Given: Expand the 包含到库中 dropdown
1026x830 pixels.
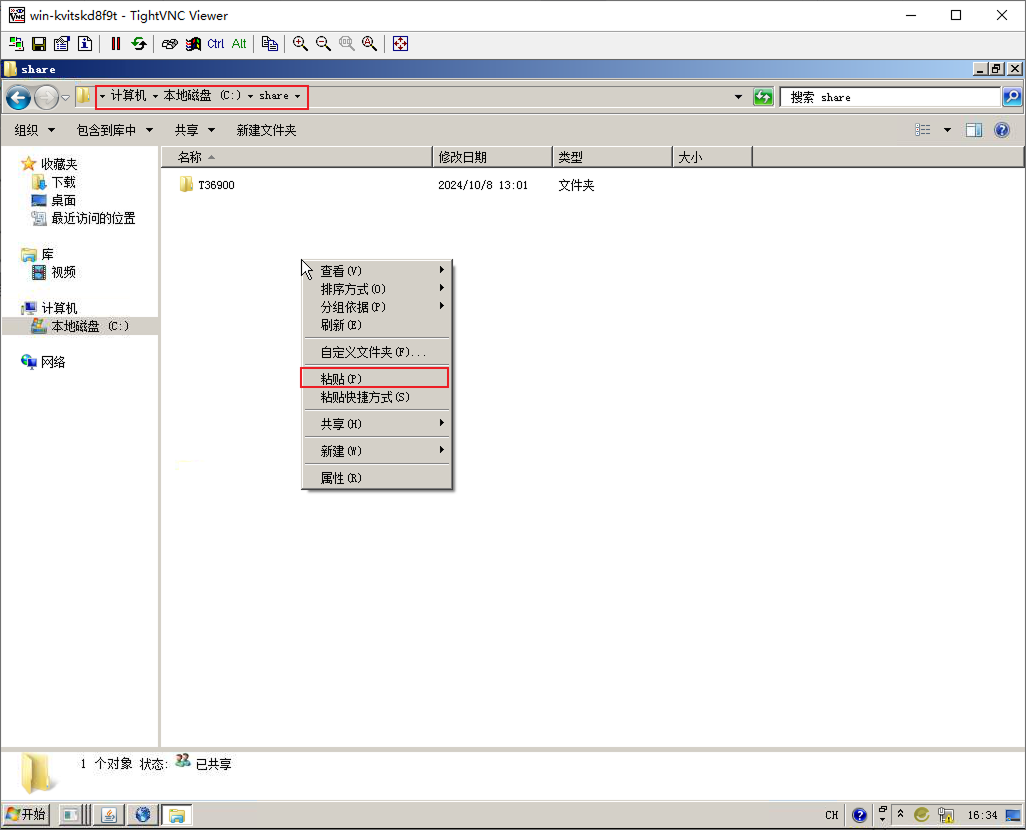Looking at the screenshot, I should pos(115,130).
